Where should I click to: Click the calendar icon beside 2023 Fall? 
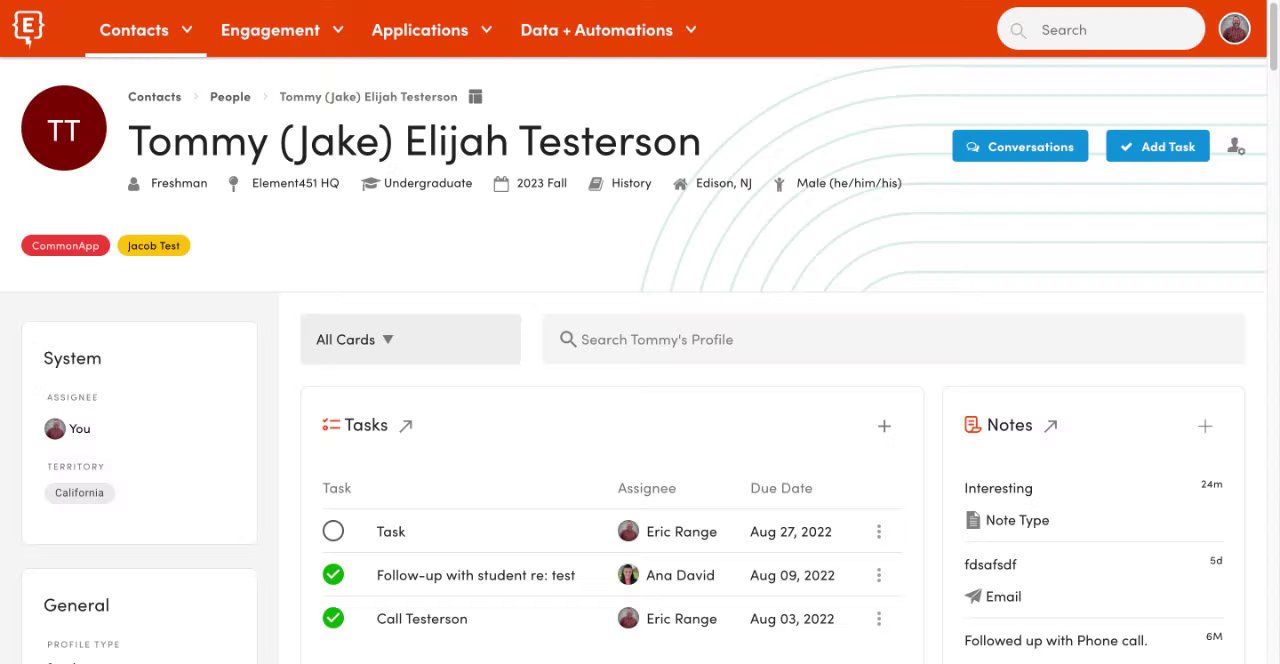pos(502,184)
